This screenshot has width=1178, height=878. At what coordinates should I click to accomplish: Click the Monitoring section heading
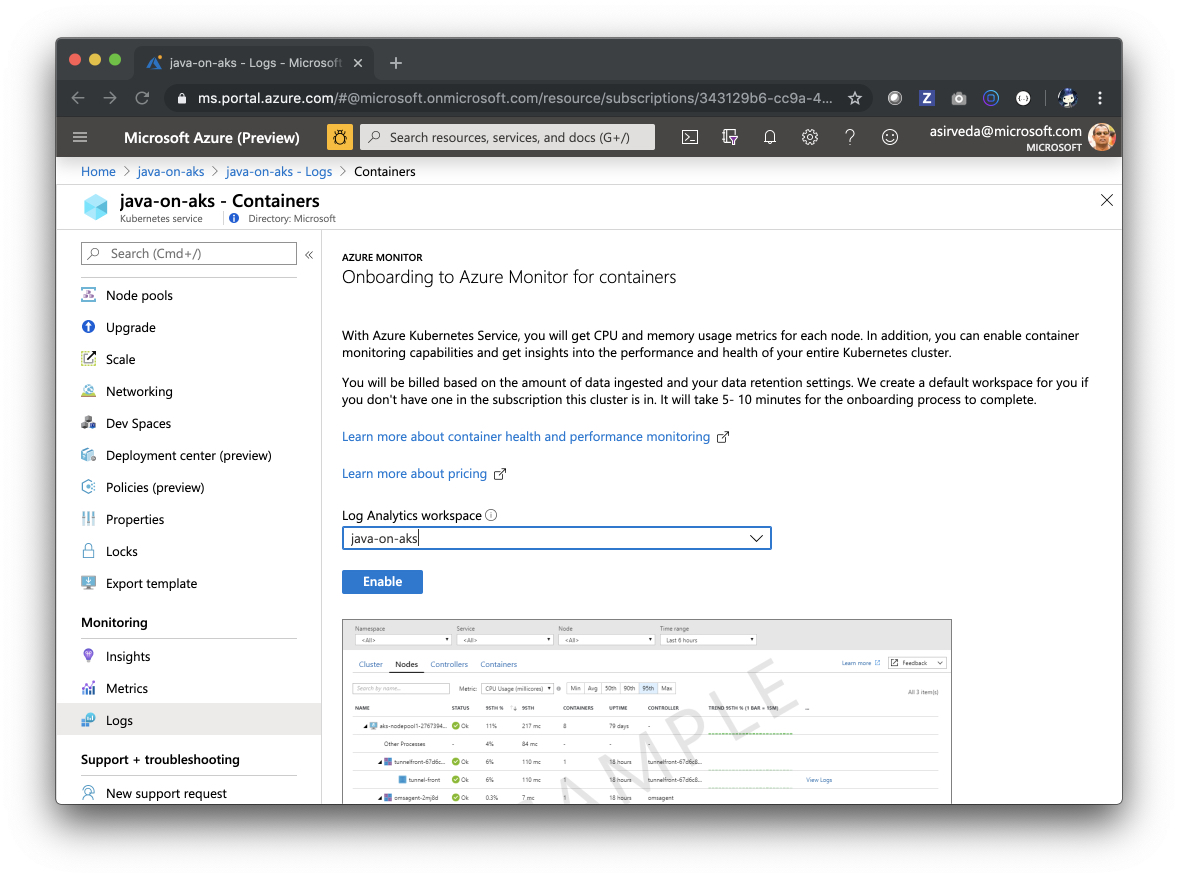114,623
